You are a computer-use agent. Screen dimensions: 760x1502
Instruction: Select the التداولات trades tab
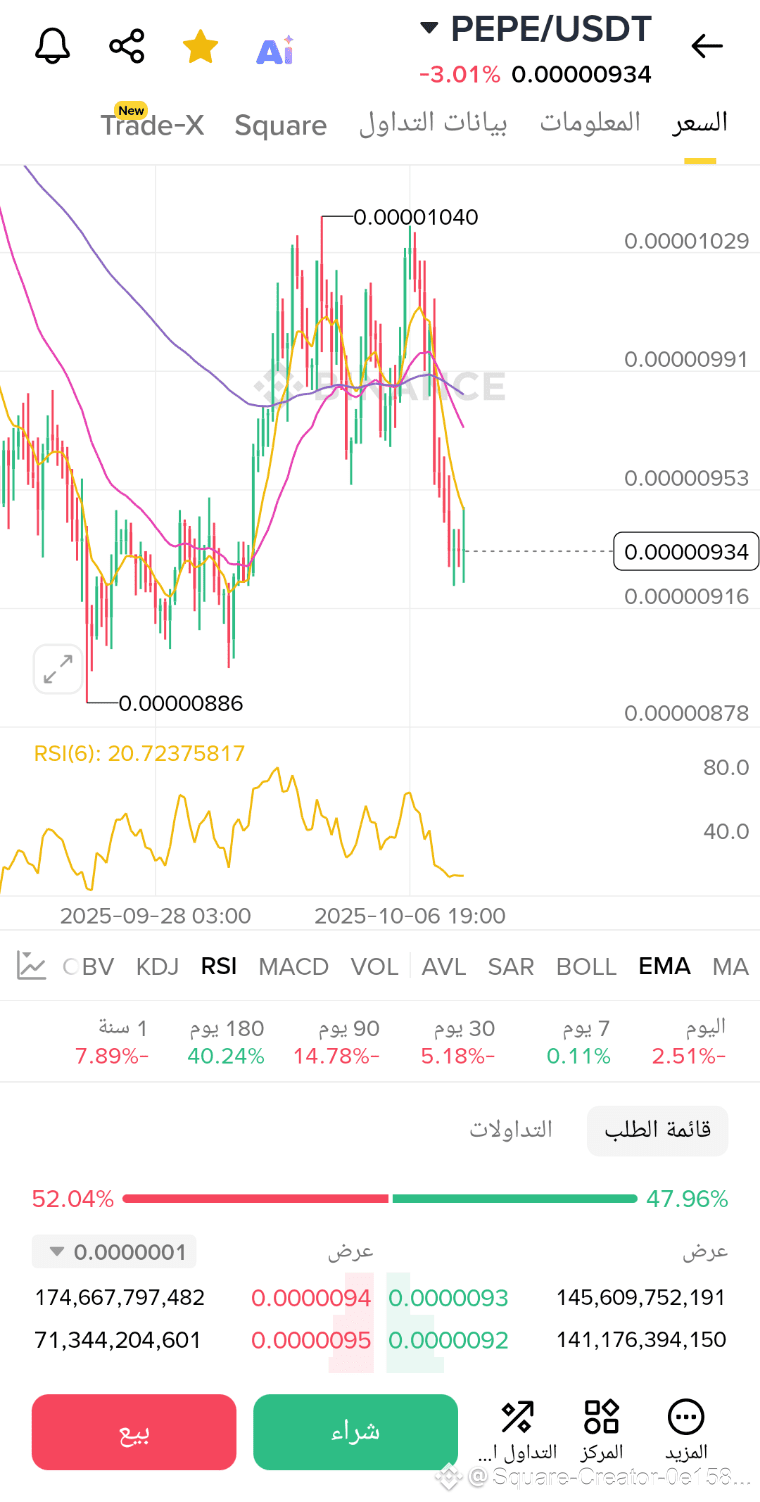(x=511, y=1130)
